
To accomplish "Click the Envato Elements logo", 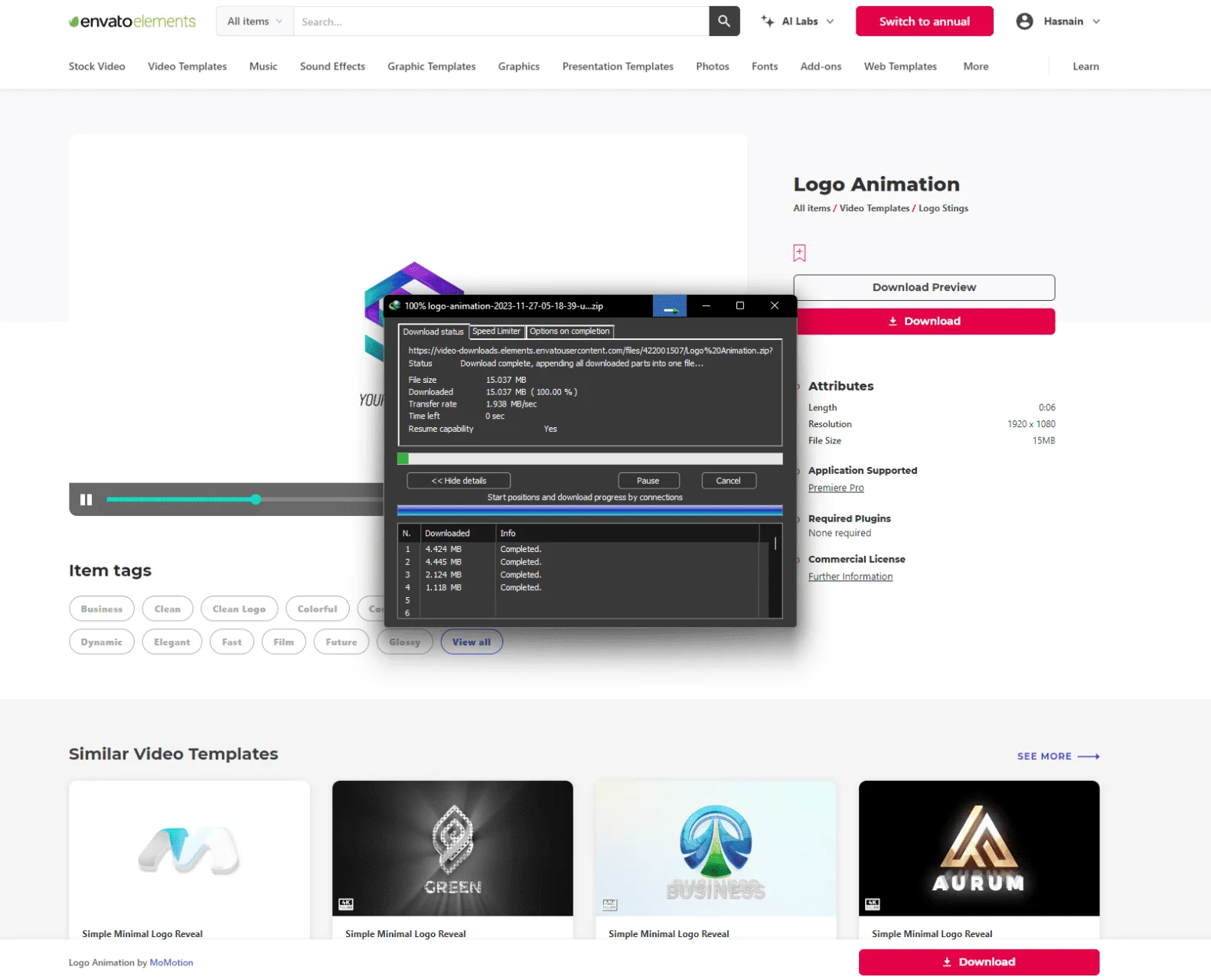I will point(132,21).
